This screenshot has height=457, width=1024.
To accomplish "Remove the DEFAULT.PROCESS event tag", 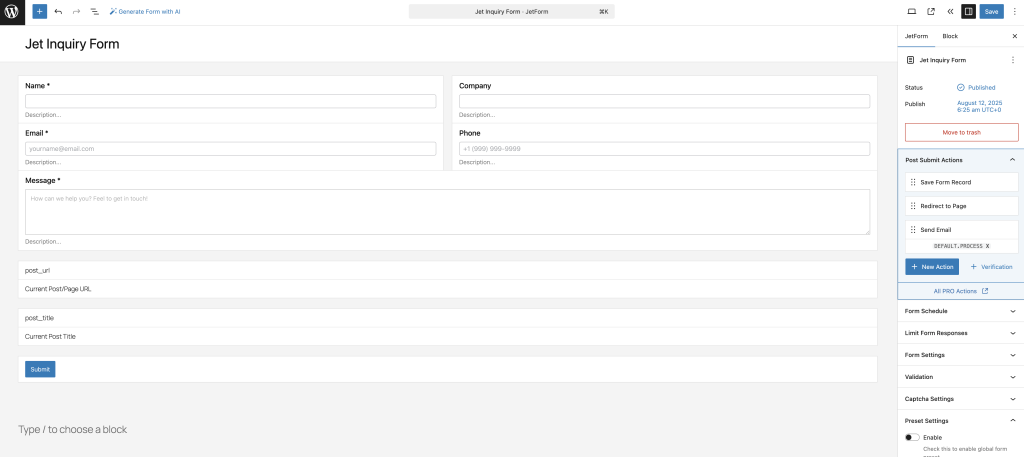I will click(987, 246).
